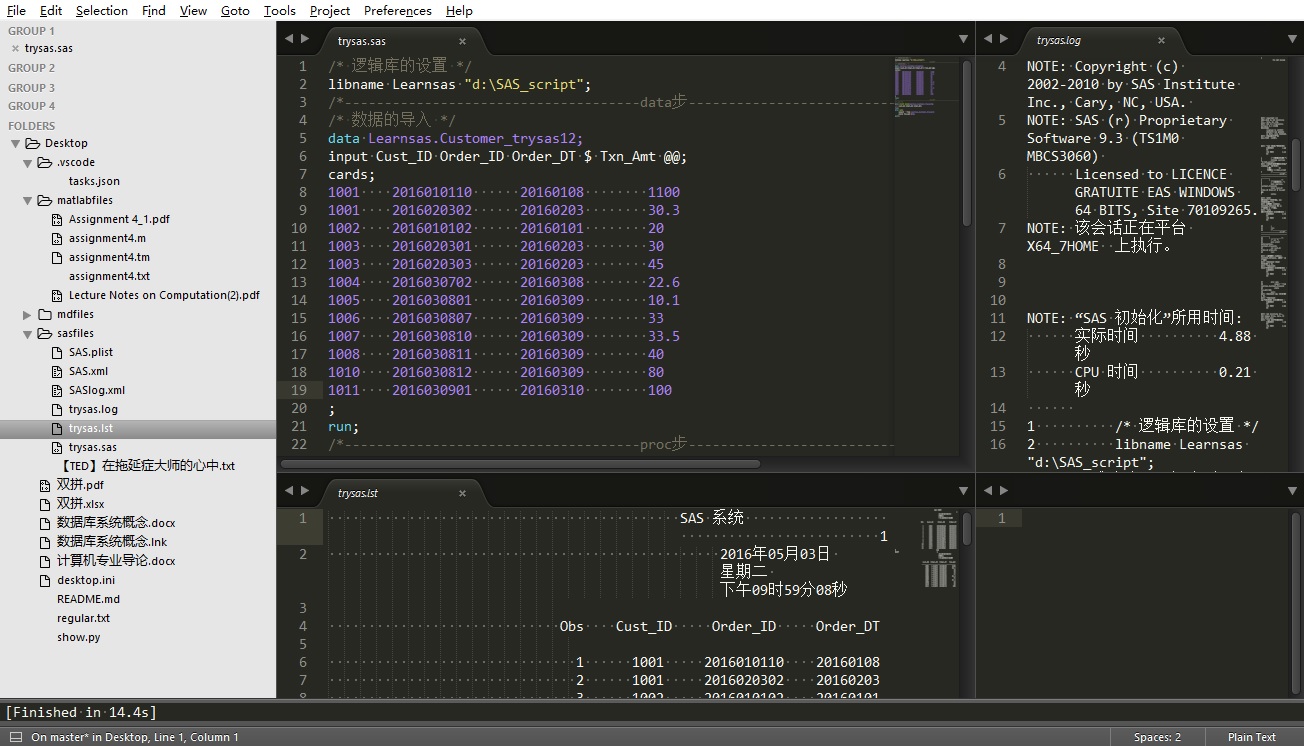Open trysas.log in the sidebar tree
The width and height of the screenshot is (1304, 746).
93,409
